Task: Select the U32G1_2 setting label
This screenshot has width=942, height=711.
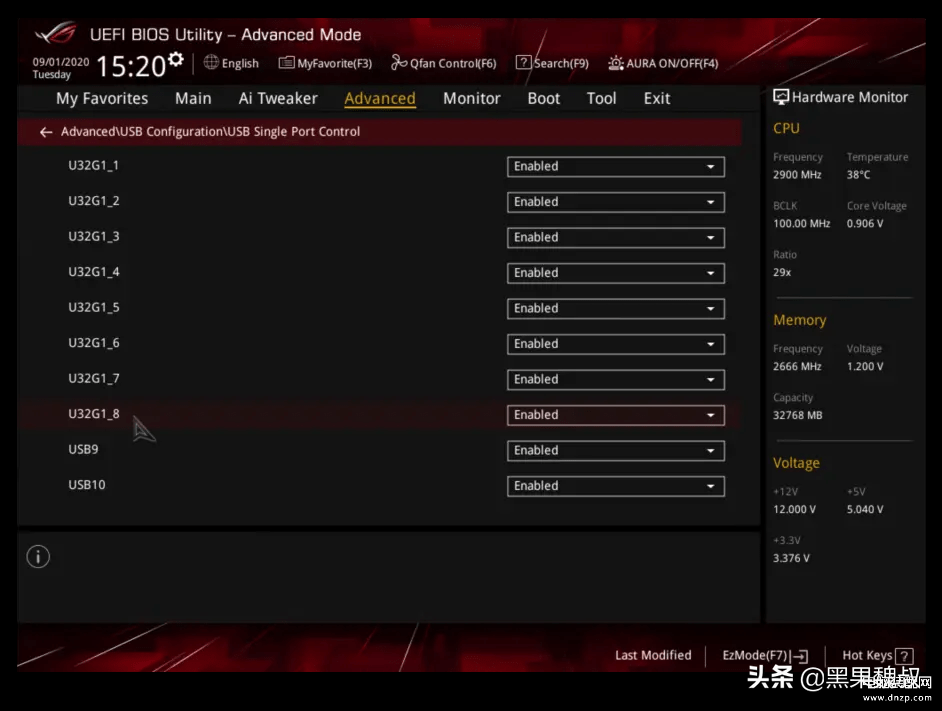Action: [x=94, y=201]
